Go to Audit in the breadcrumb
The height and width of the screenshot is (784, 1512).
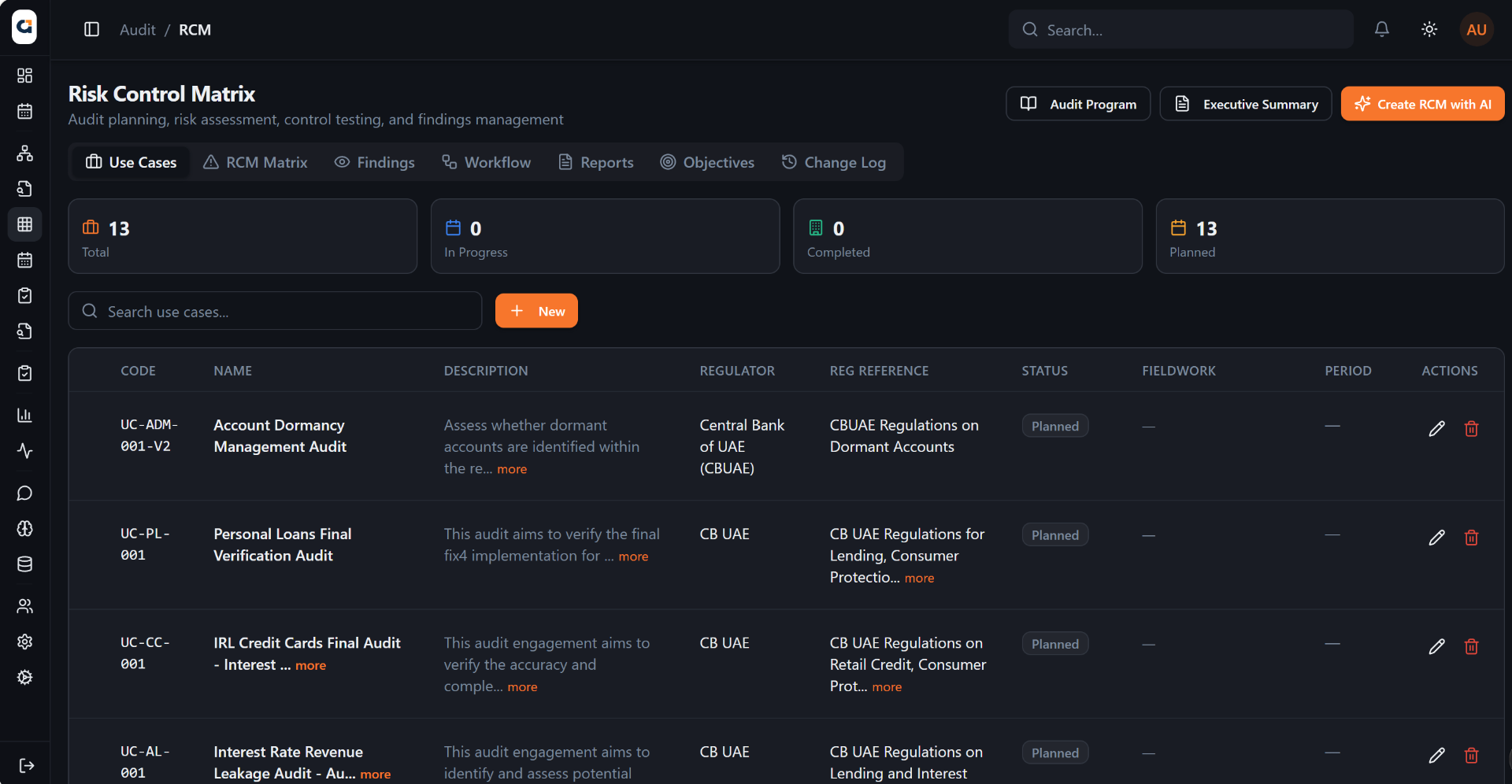[x=138, y=30]
